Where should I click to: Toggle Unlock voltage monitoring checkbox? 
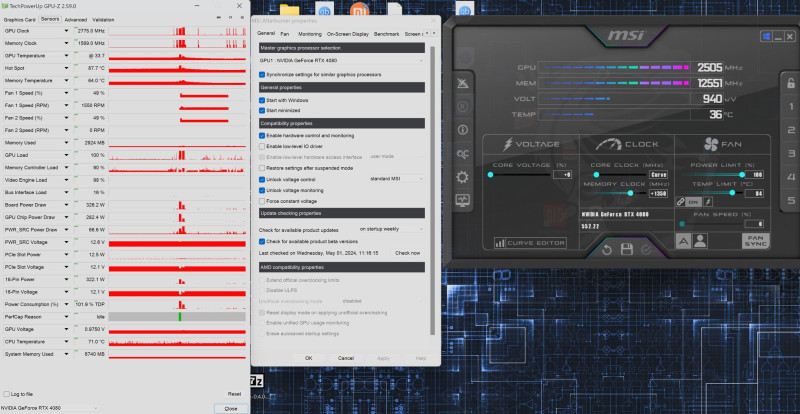tap(262, 190)
